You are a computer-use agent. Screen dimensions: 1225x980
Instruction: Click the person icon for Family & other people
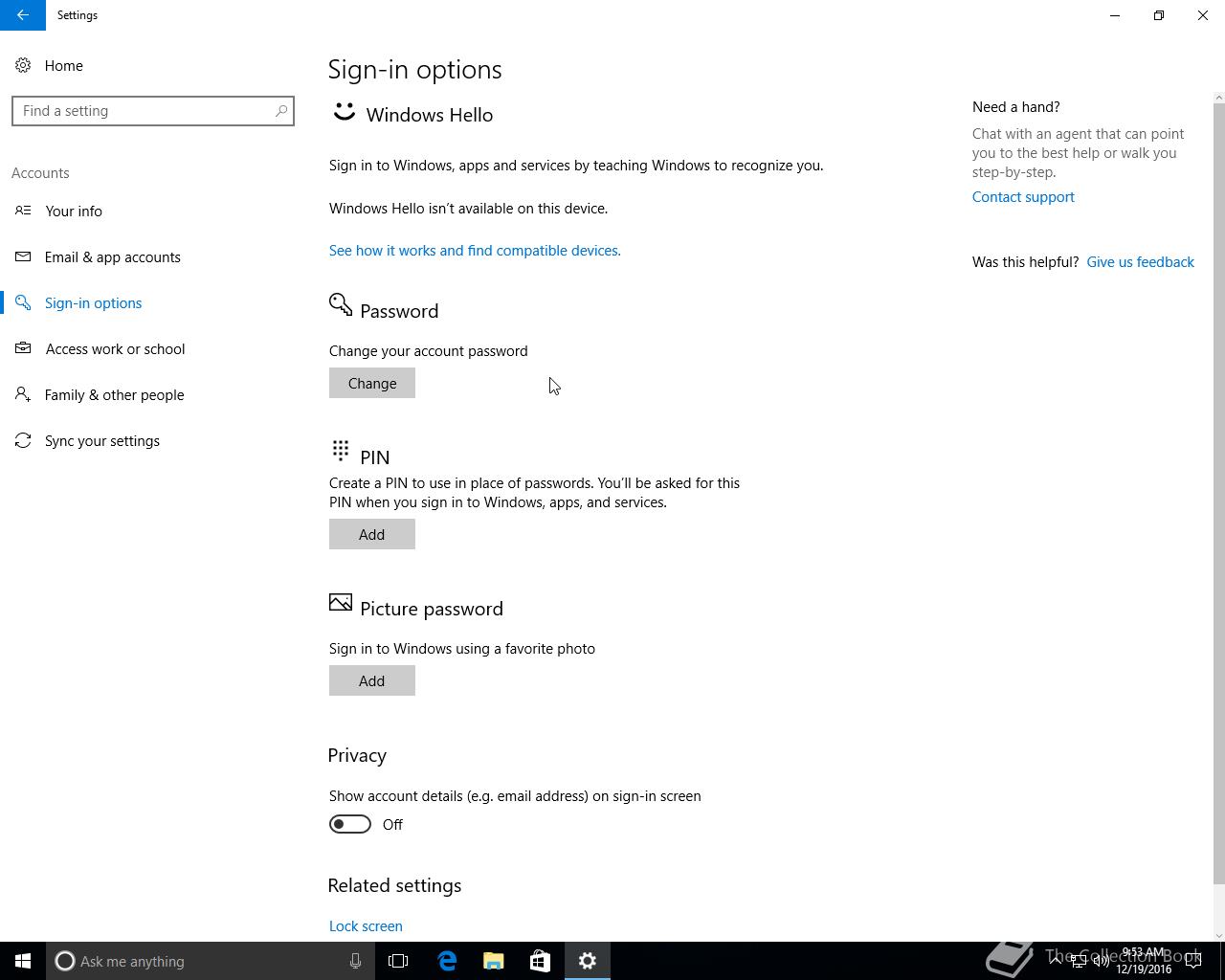tap(23, 394)
